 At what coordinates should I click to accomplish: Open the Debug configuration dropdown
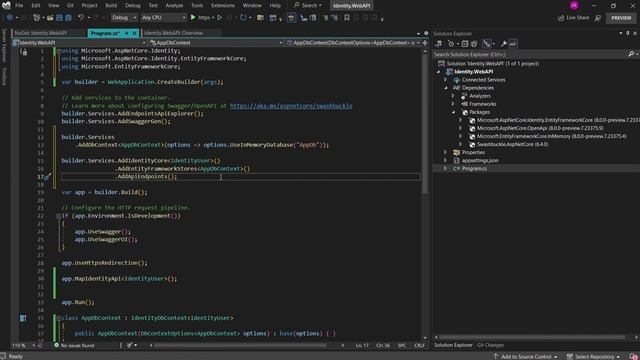[x=124, y=18]
